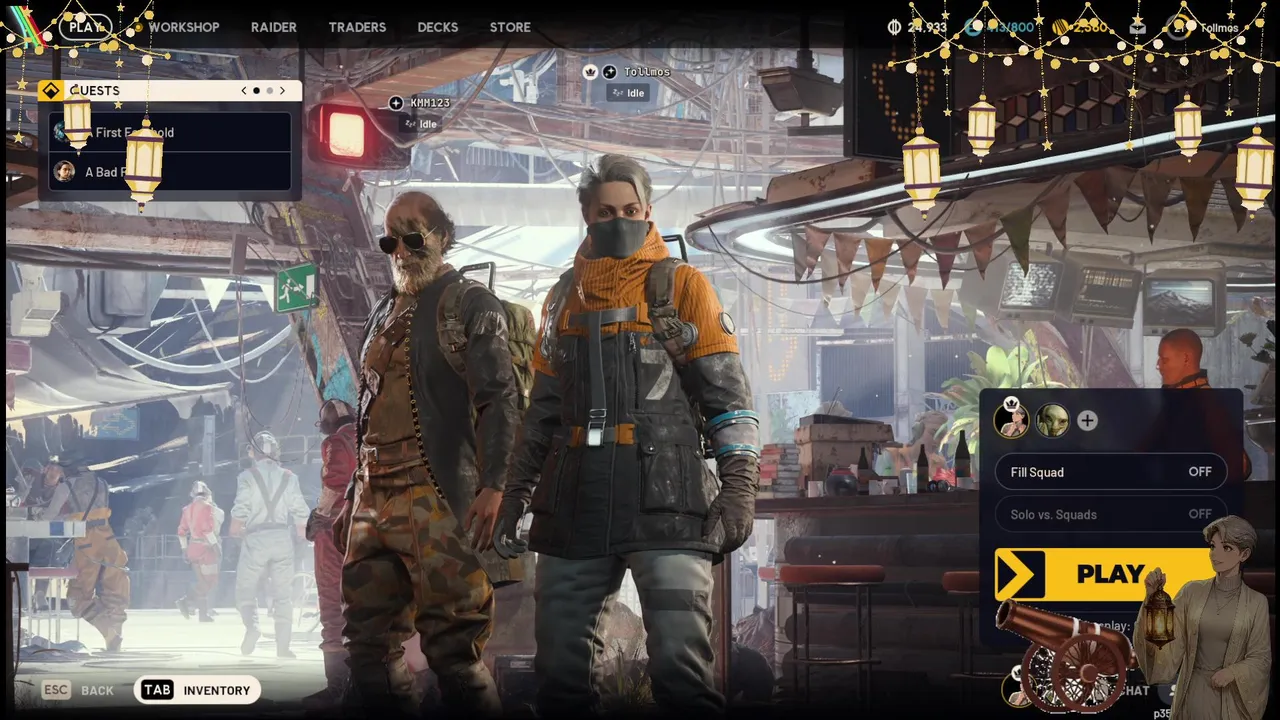Open the A First Foothold quest row
This screenshot has width=1280, height=720.
click(x=170, y=132)
